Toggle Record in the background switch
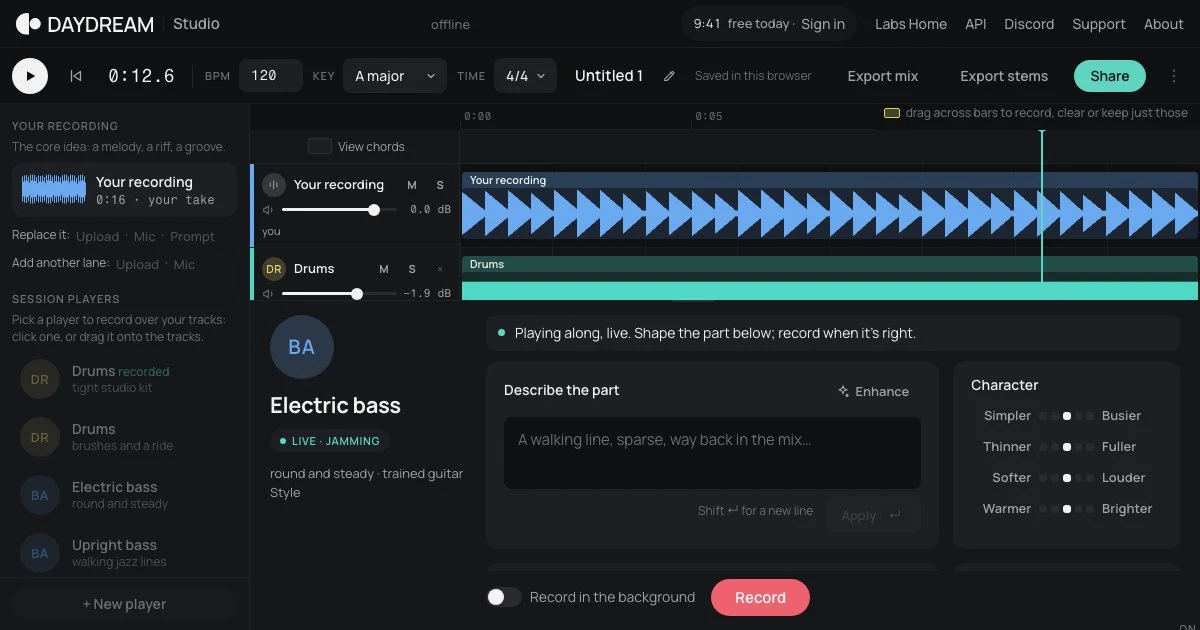The height and width of the screenshot is (630, 1200). (x=504, y=597)
